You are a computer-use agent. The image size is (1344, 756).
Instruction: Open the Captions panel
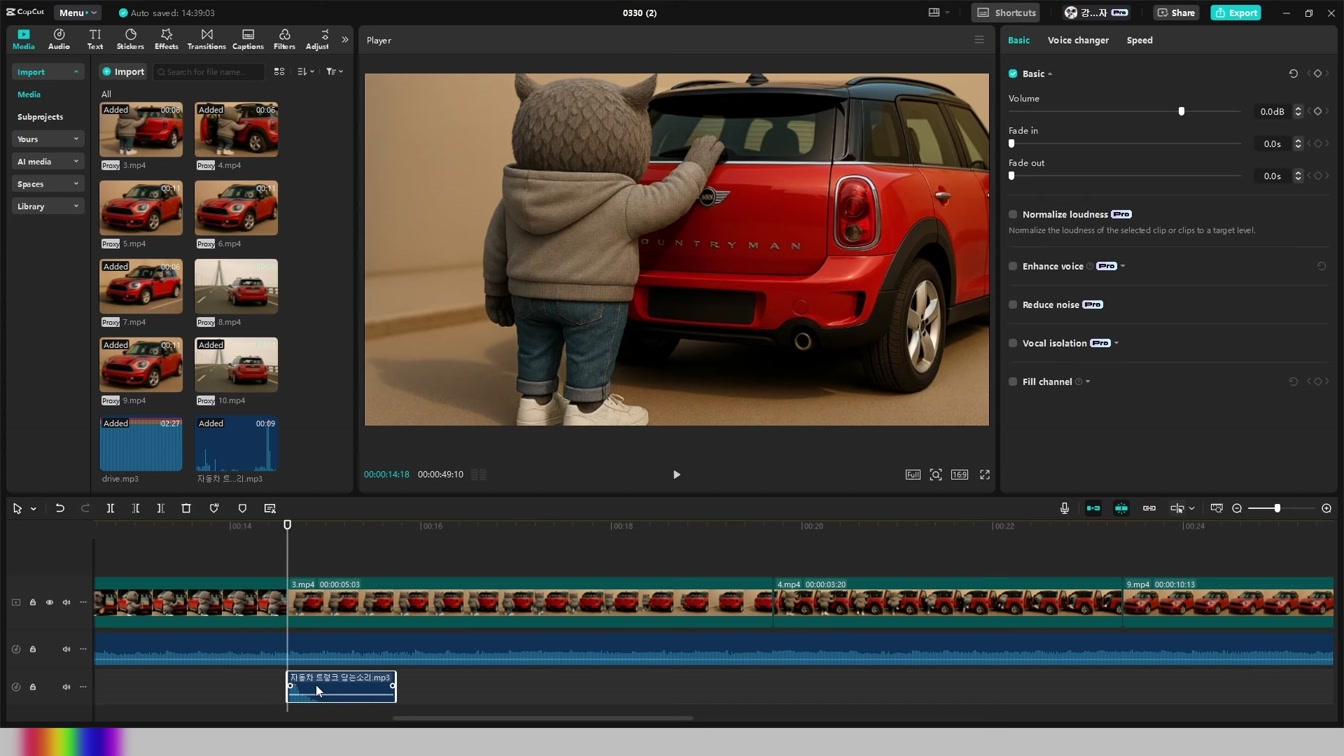point(248,39)
